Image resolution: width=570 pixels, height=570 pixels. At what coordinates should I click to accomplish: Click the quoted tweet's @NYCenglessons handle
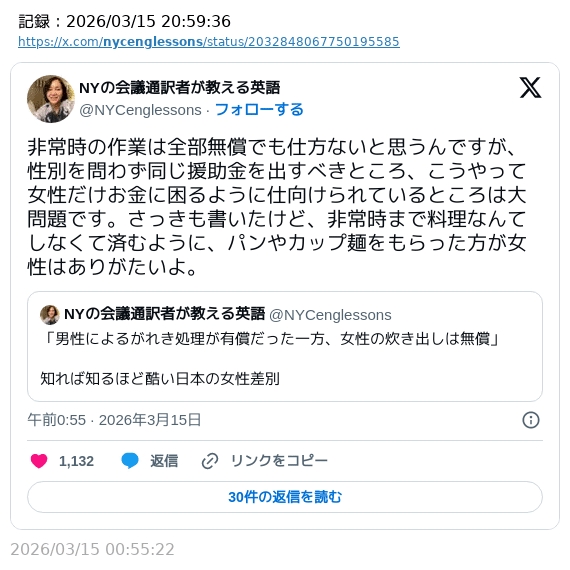pos(330,315)
